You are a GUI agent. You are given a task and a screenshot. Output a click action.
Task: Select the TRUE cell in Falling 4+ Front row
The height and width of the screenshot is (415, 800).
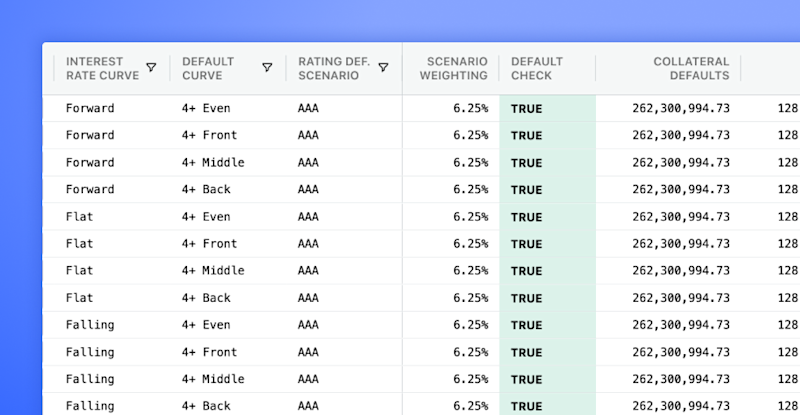click(x=547, y=352)
